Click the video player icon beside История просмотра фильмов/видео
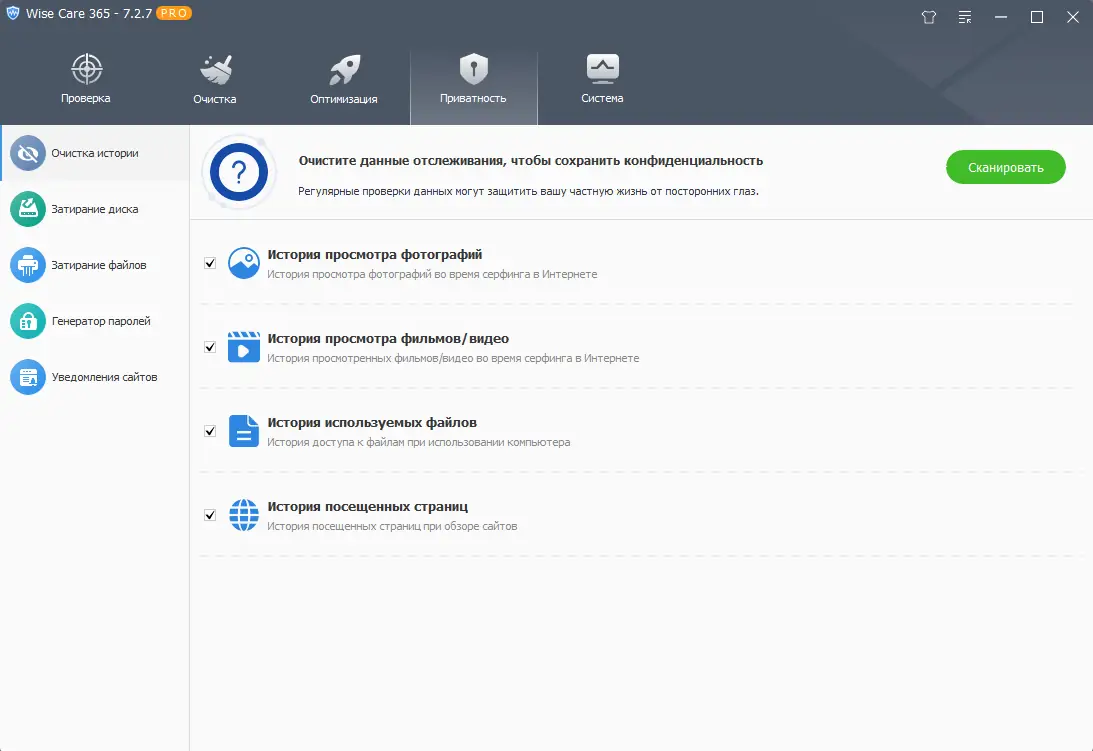The width and height of the screenshot is (1093, 751). (242, 346)
